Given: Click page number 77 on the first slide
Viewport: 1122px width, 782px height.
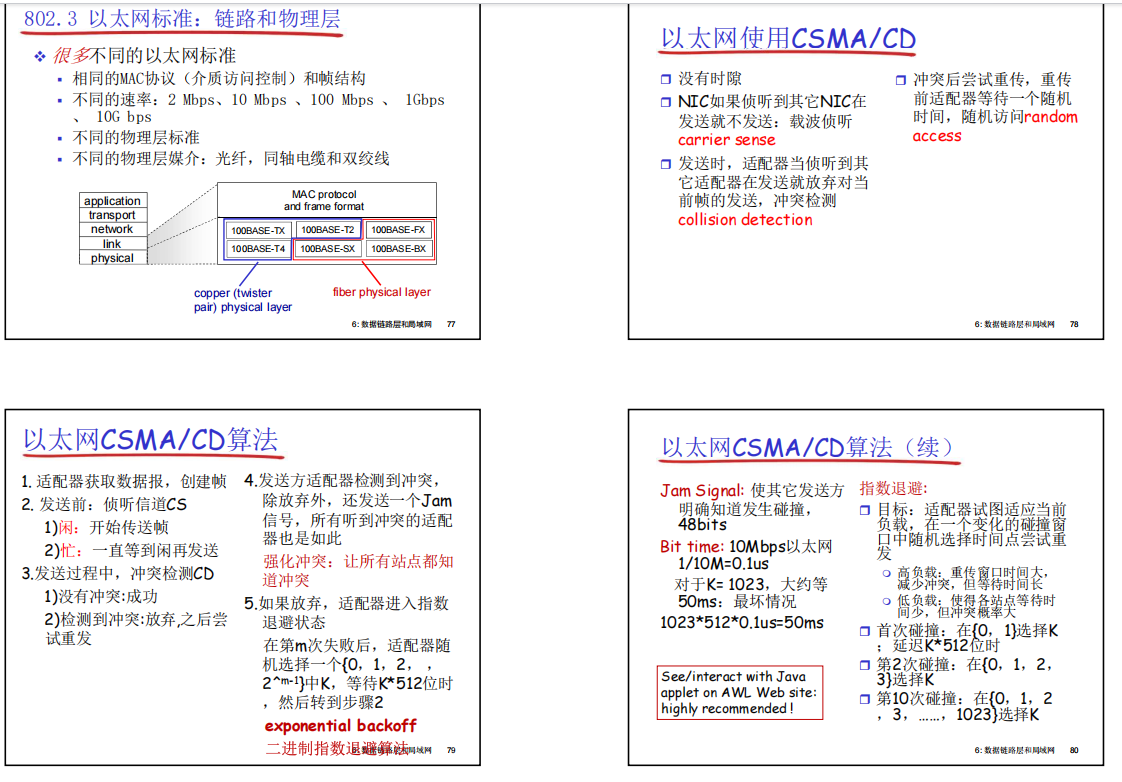Looking at the screenshot, I should [451, 324].
